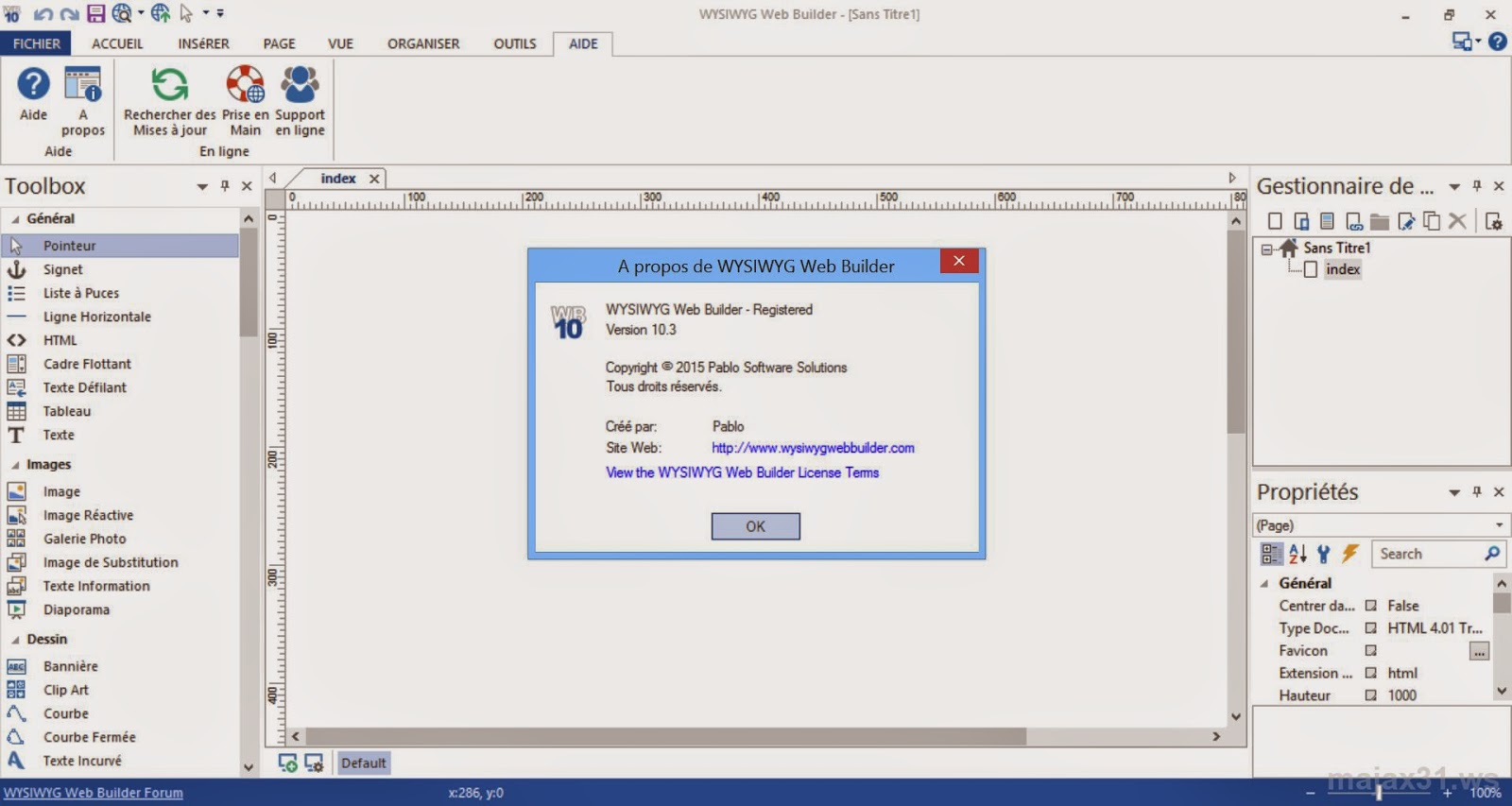Pin the Gestionnaire de site panel
The height and width of the screenshot is (806, 1512).
click(1477, 186)
